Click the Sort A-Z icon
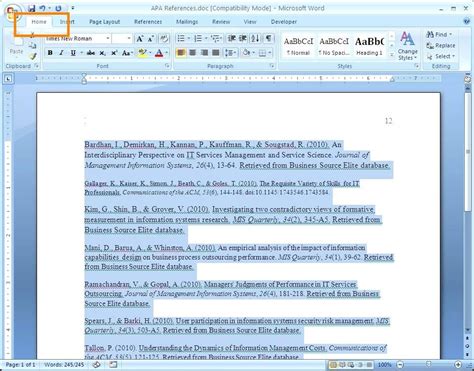The width and height of the screenshot is (474, 371). coord(255,39)
